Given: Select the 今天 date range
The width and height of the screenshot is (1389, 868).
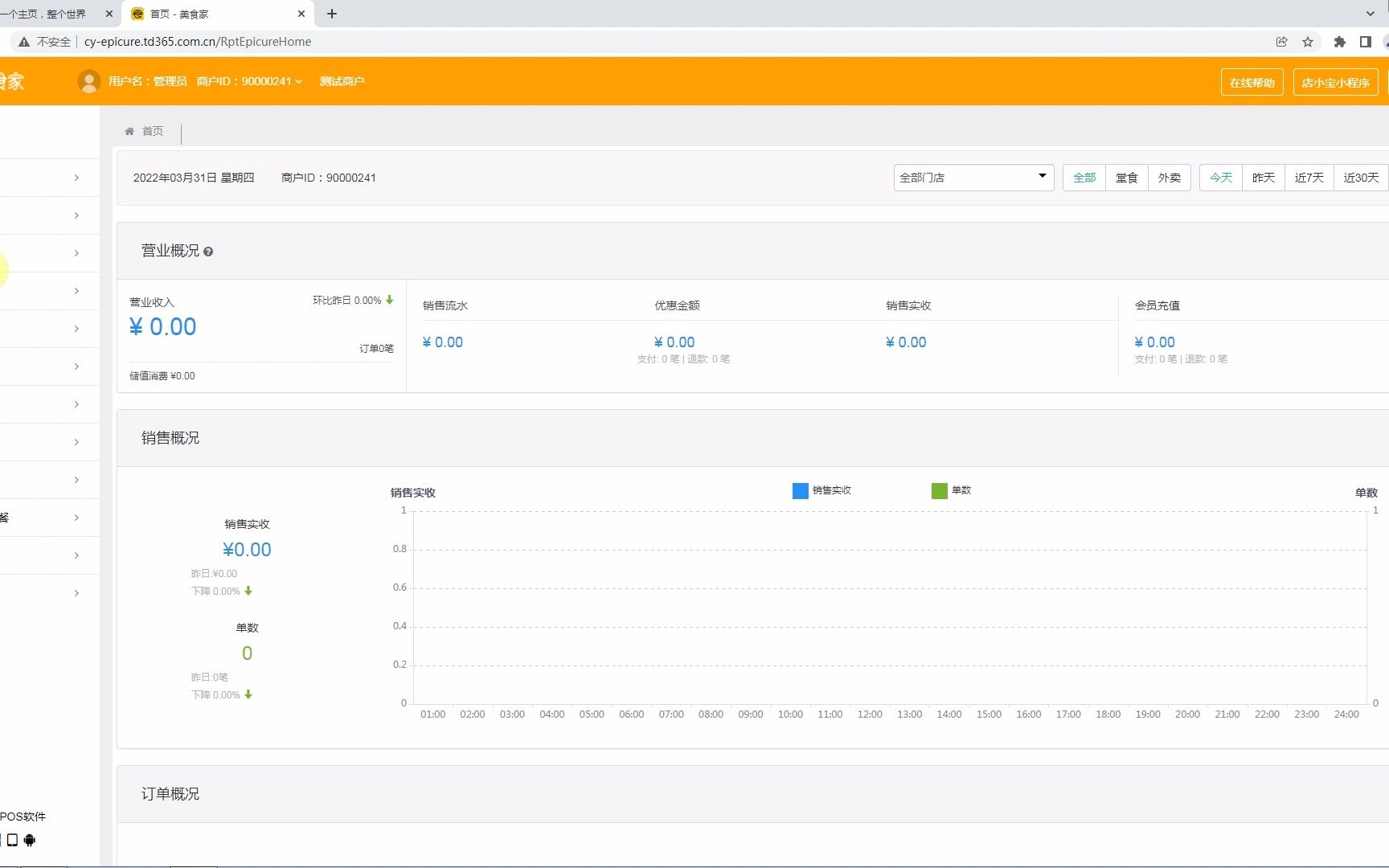Looking at the screenshot, I should pos(1221,178).
